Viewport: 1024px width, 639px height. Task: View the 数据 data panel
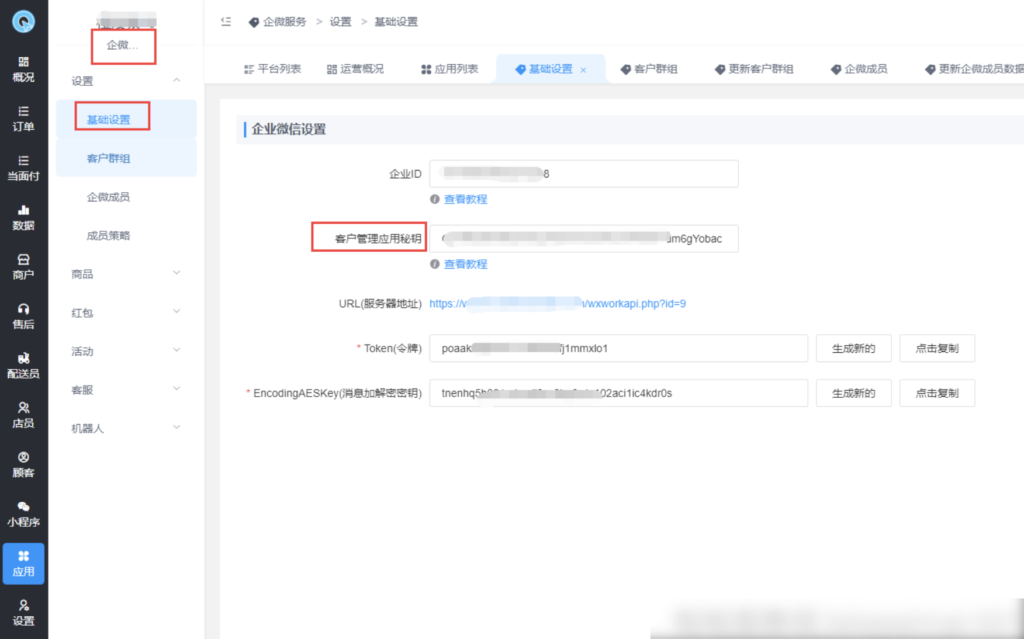click(22, 218)
